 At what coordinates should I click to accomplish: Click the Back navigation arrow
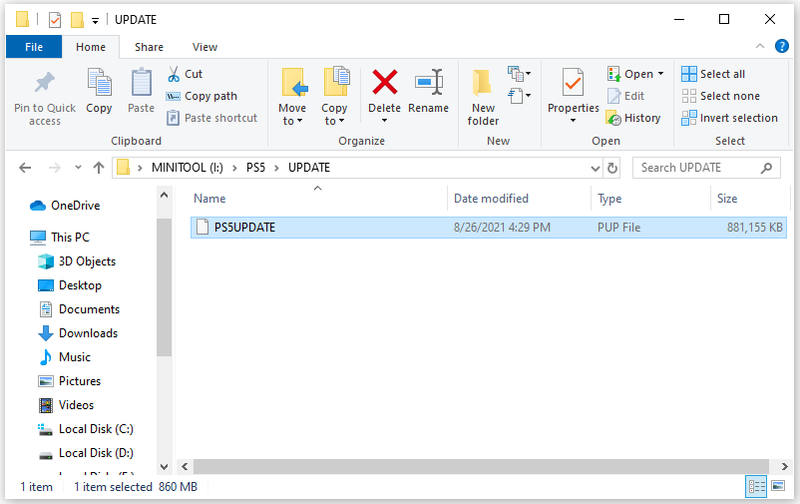(25, 168)
